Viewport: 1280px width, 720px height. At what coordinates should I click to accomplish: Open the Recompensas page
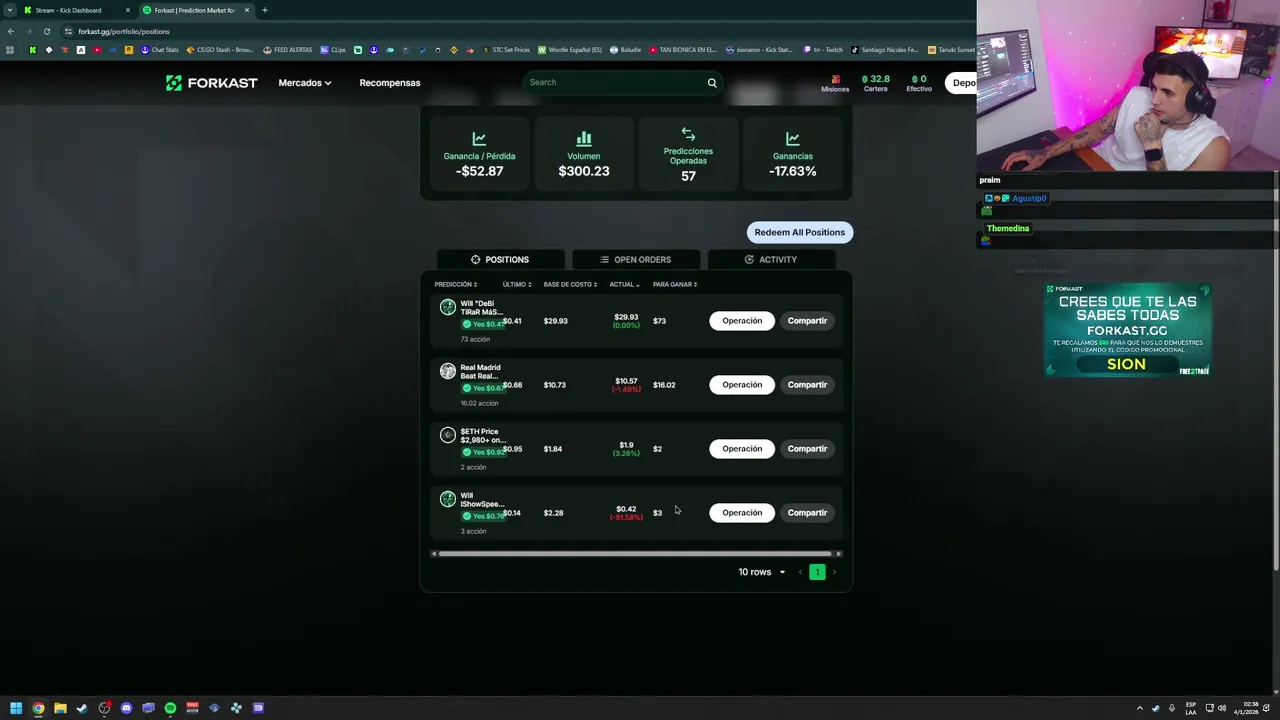pos(389,83)
